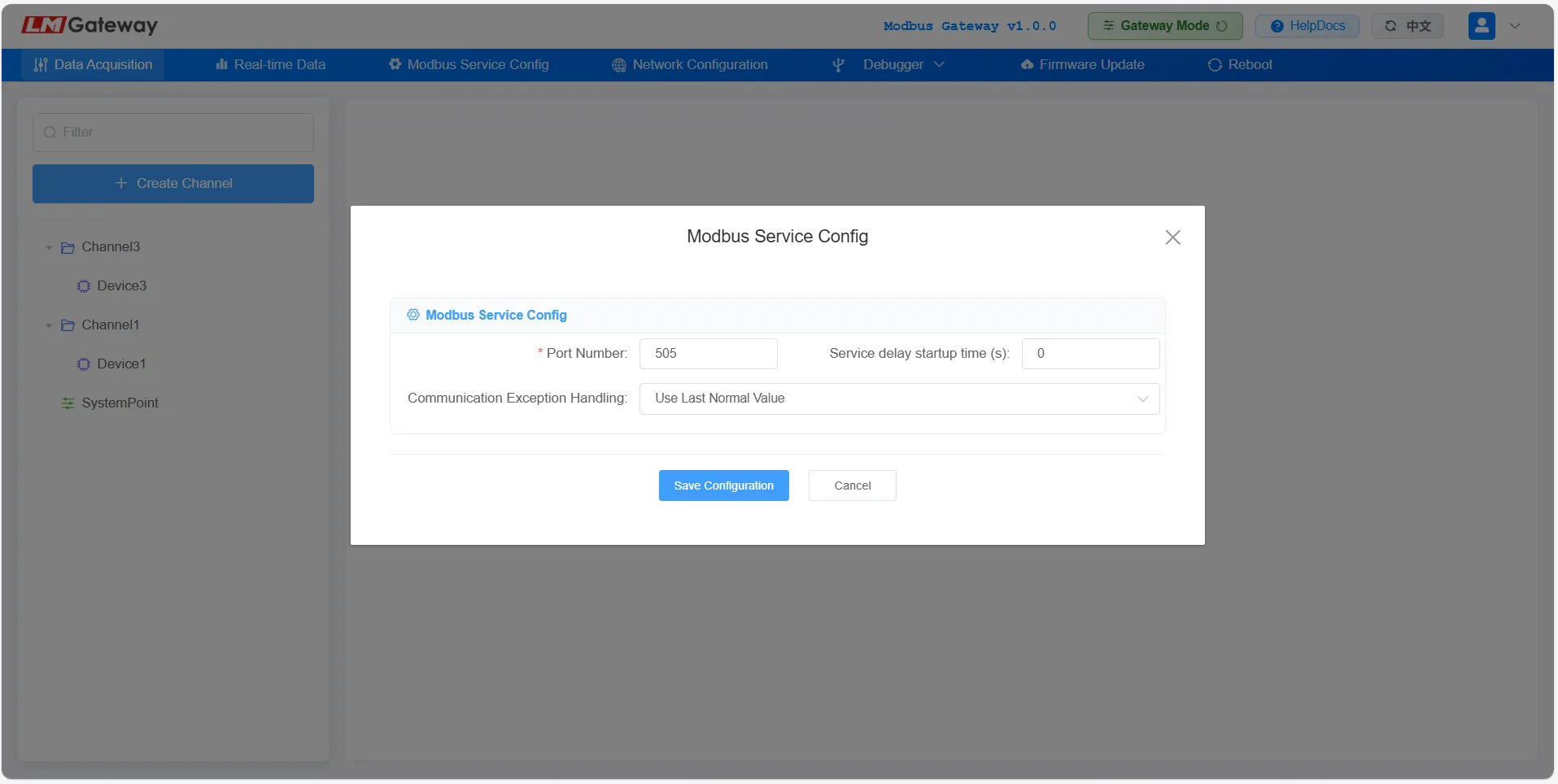The height and width of the screenshot is (784, 1558).
Task: Cancel the Modbus Service Config dialog
Action: (x=852, y=486)
